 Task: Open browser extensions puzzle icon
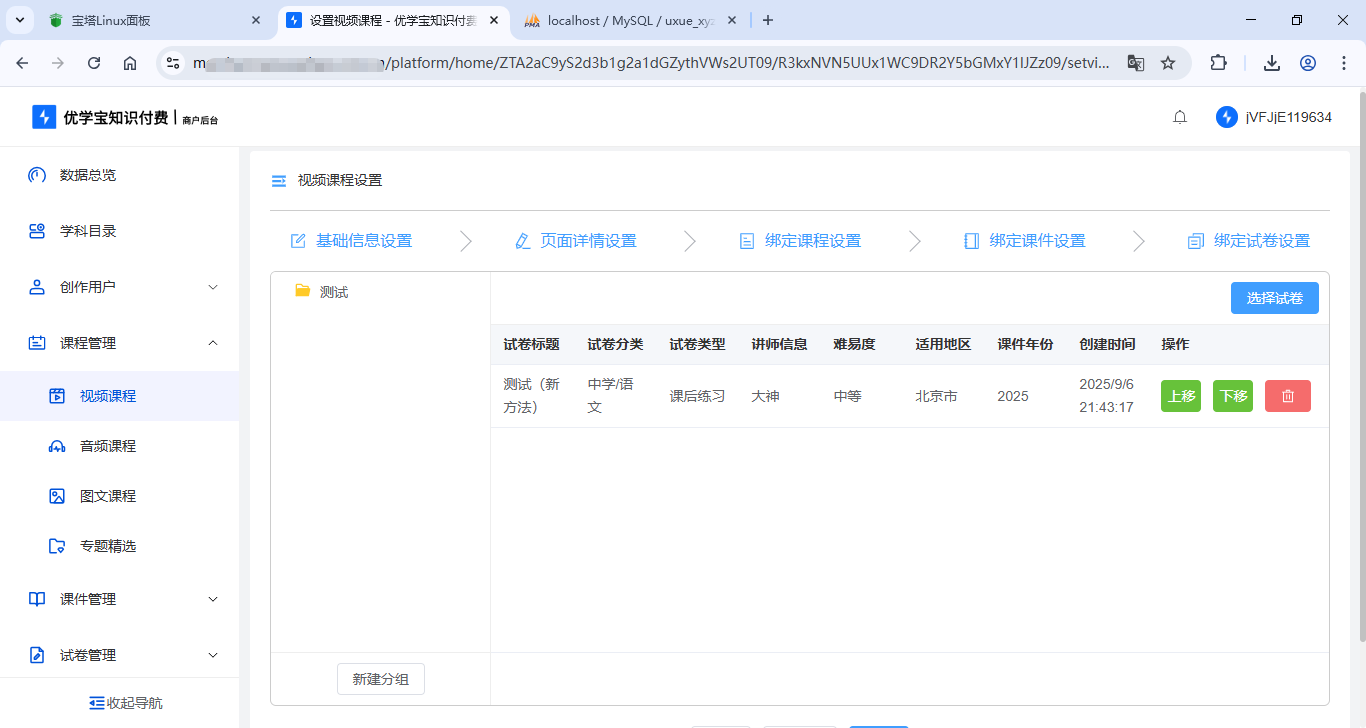(1218, 63)
